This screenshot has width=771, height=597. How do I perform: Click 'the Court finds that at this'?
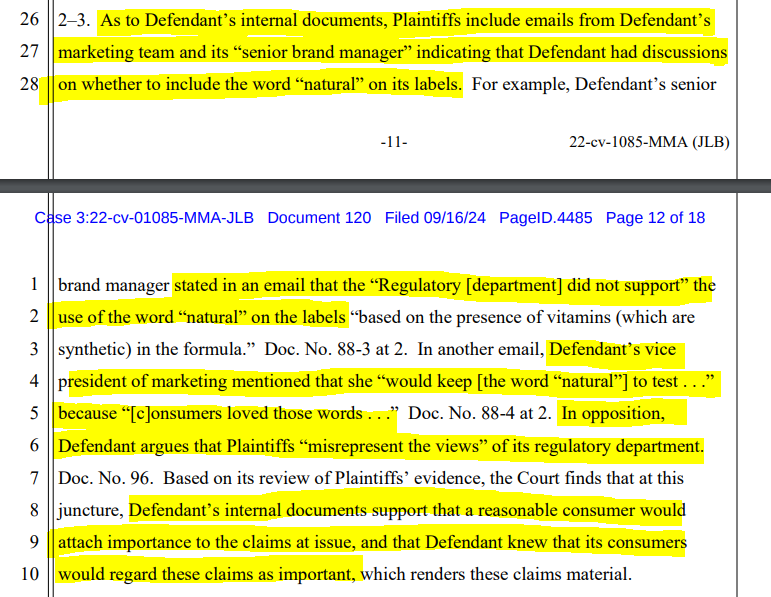tap(587, 478)
